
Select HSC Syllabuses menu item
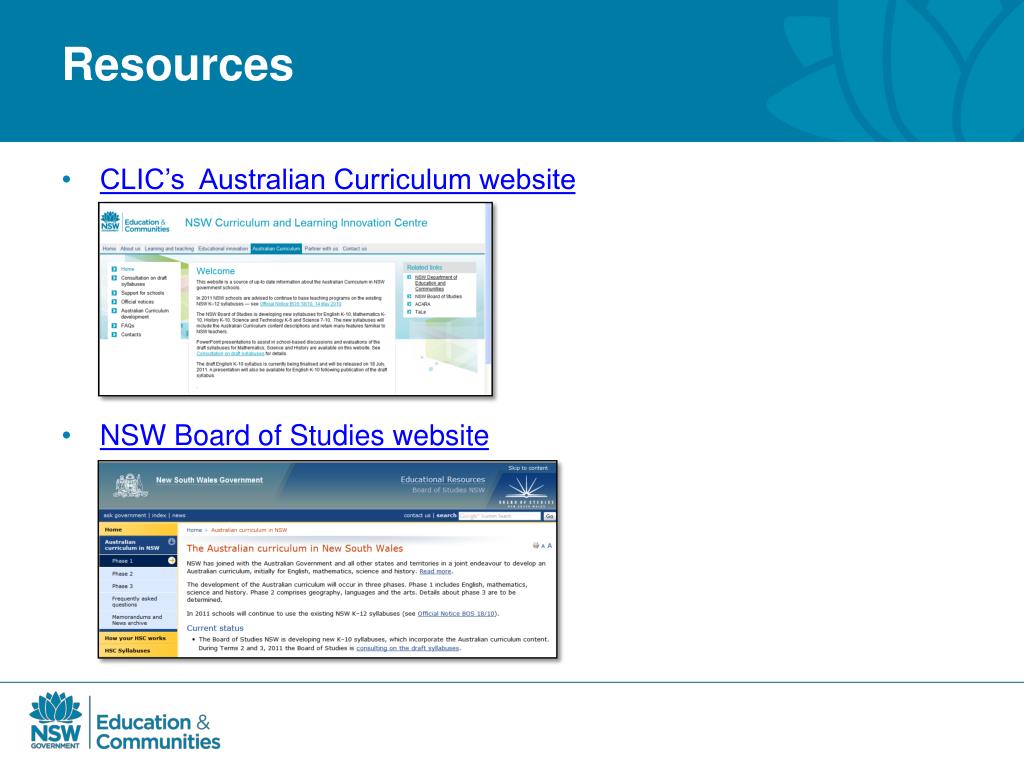click(138, 650)
